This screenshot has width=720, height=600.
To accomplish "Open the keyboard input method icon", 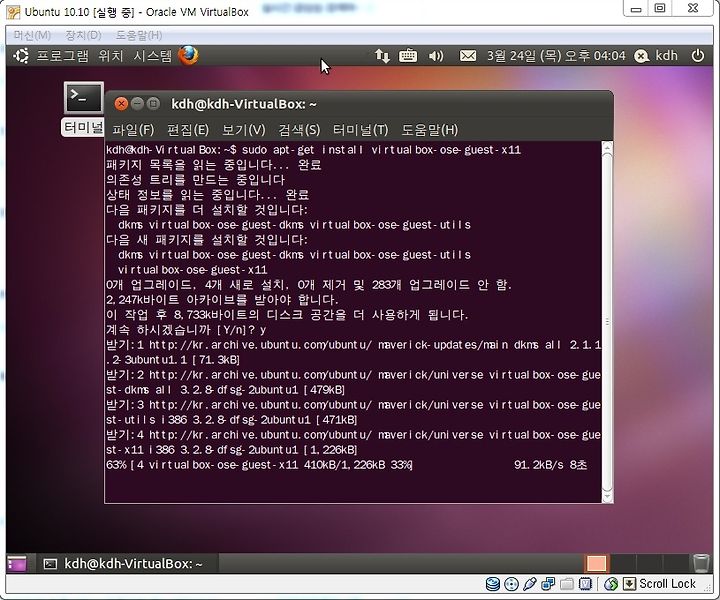I will 408,56.
